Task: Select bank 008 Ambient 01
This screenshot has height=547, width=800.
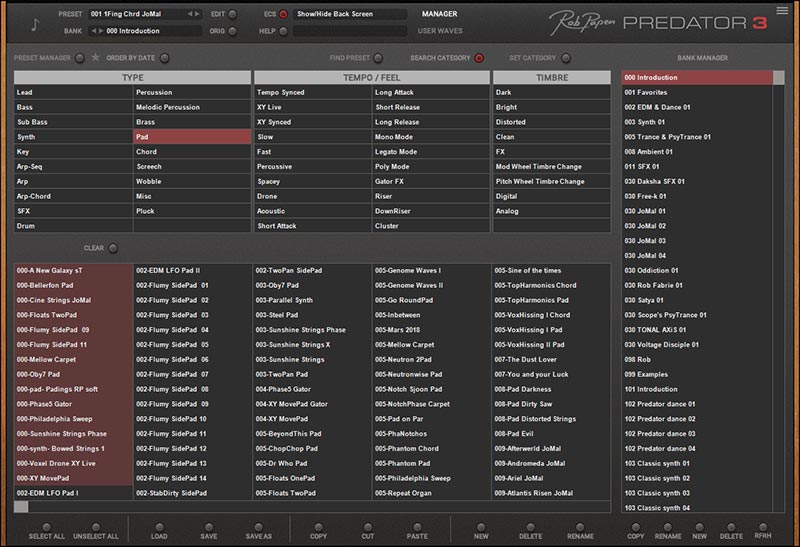Action: 697,152
